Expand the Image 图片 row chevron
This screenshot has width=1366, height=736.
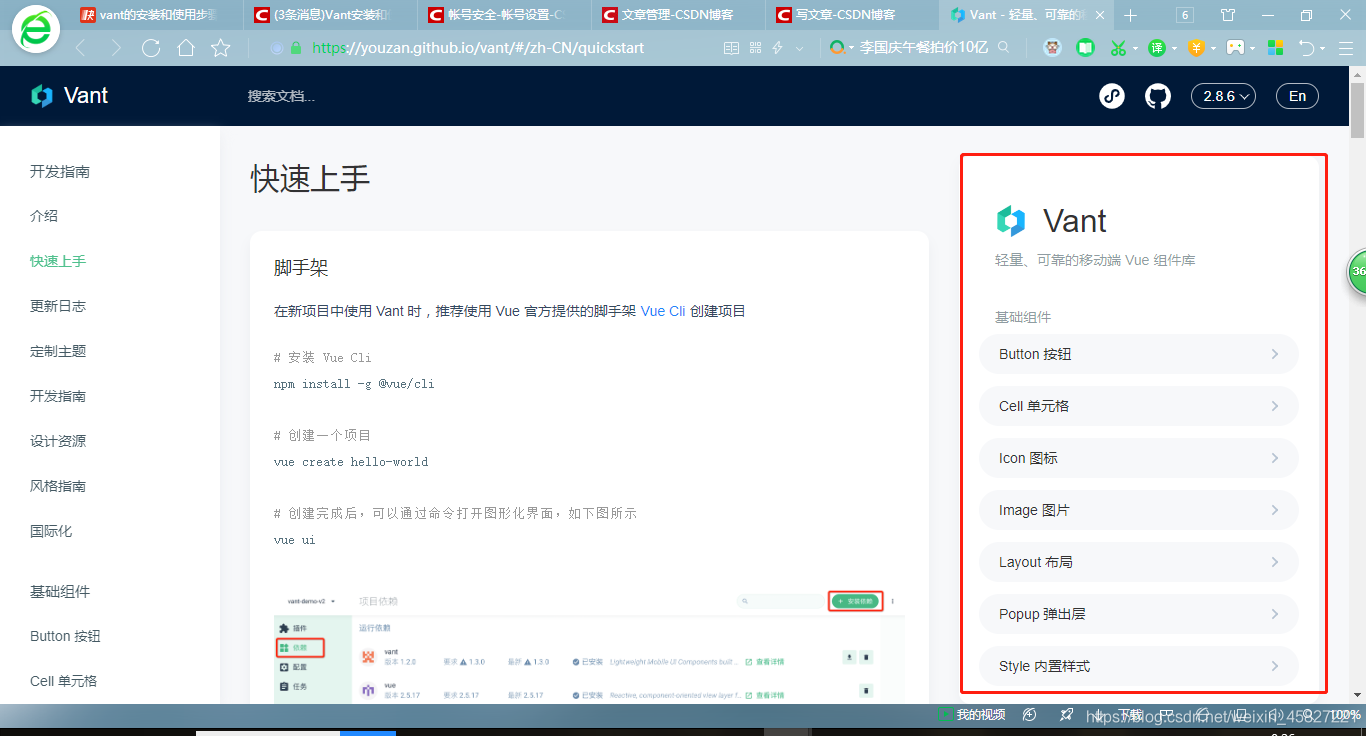(x=1275, y=510)
